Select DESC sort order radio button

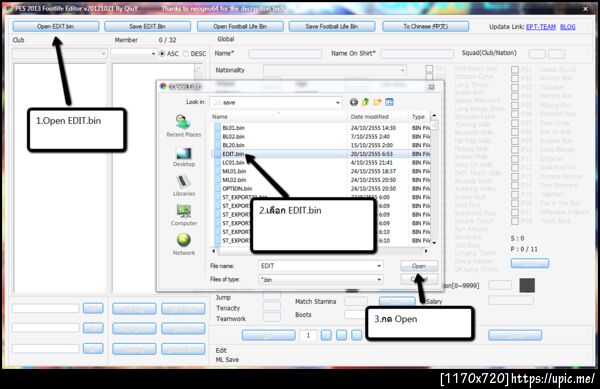(186, 54)
